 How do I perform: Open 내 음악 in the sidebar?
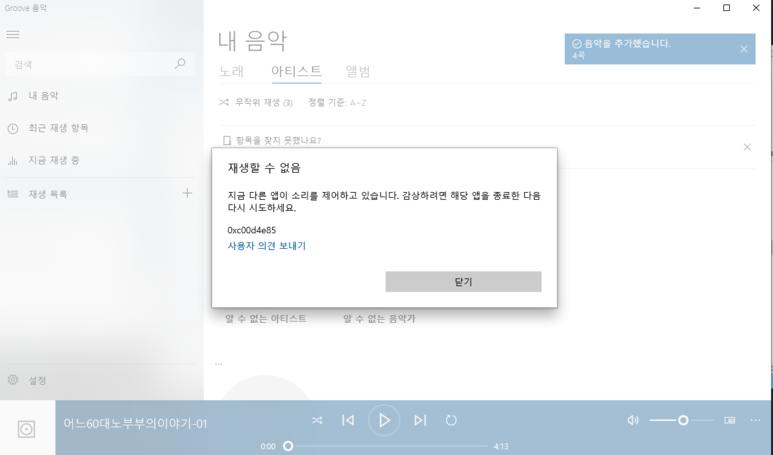(43, 96)
